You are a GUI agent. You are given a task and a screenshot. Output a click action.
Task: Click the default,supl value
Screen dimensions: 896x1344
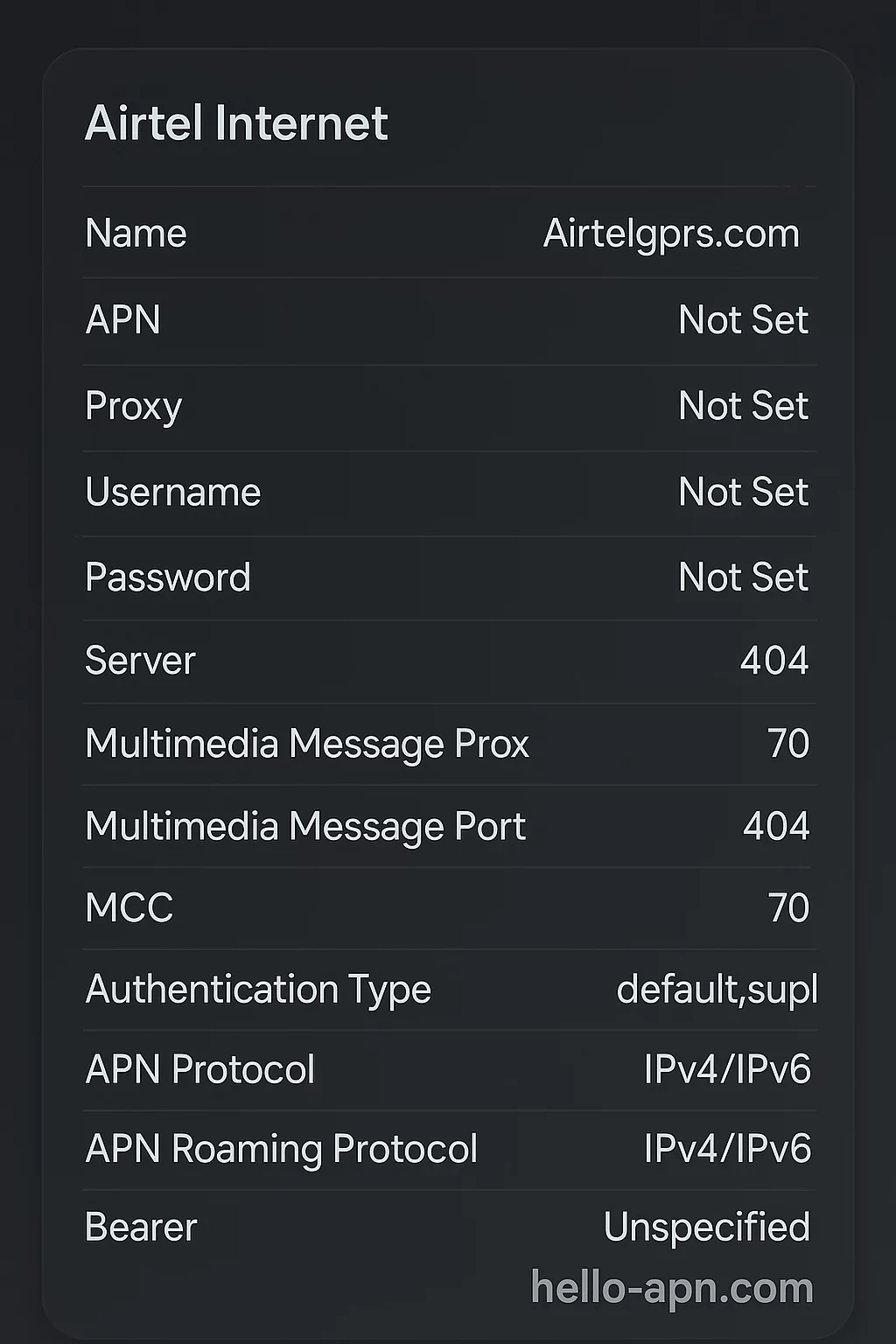tap(717, 990)
